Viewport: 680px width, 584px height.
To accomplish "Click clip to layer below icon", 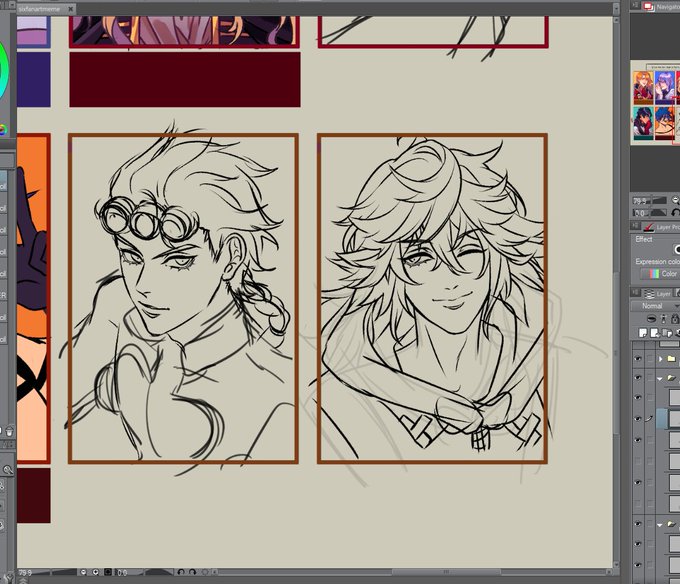I will click(x=651, y=319).
